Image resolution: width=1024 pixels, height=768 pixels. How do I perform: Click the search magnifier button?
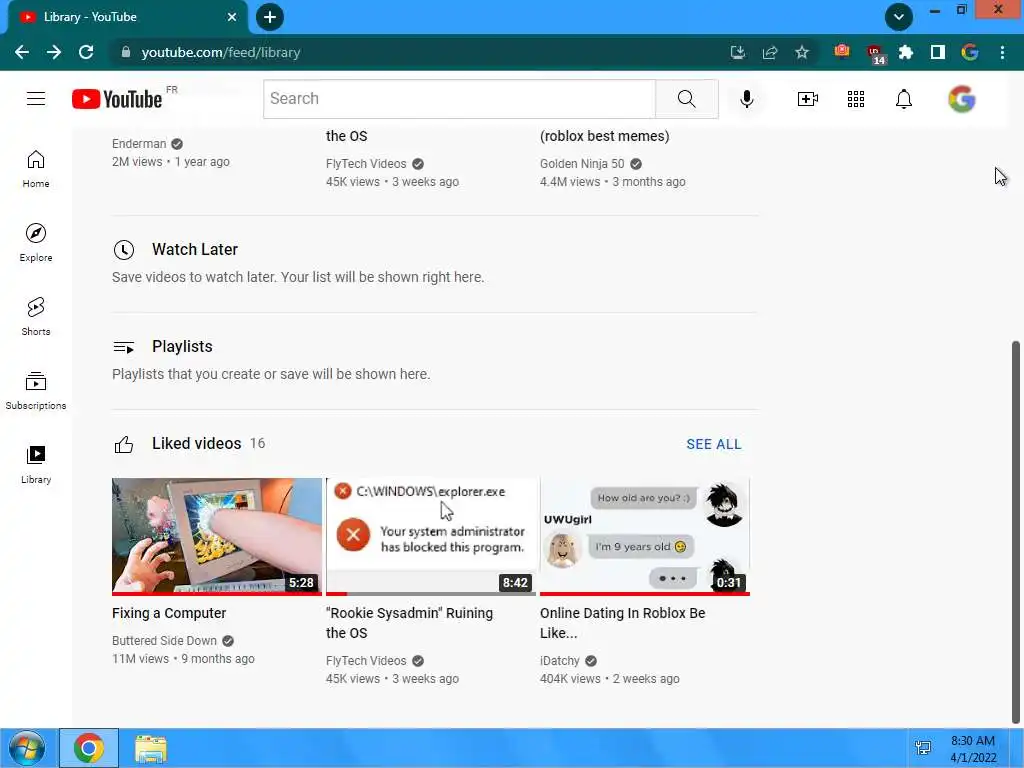686,99
